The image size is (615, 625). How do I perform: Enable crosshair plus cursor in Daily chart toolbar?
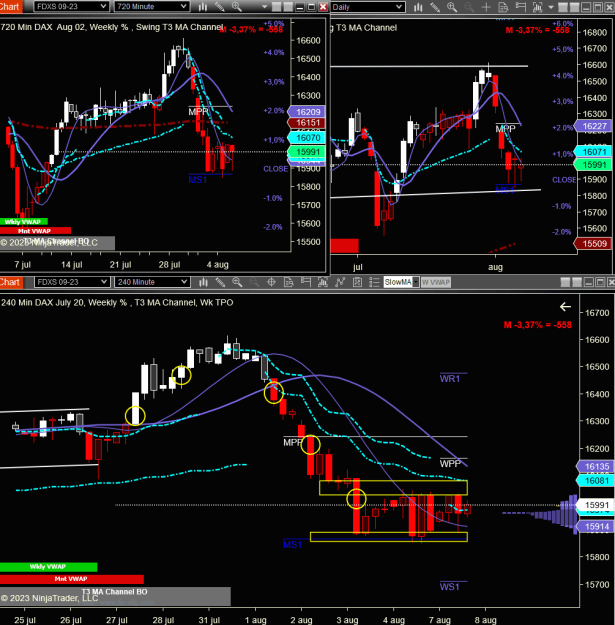(486, 7)
